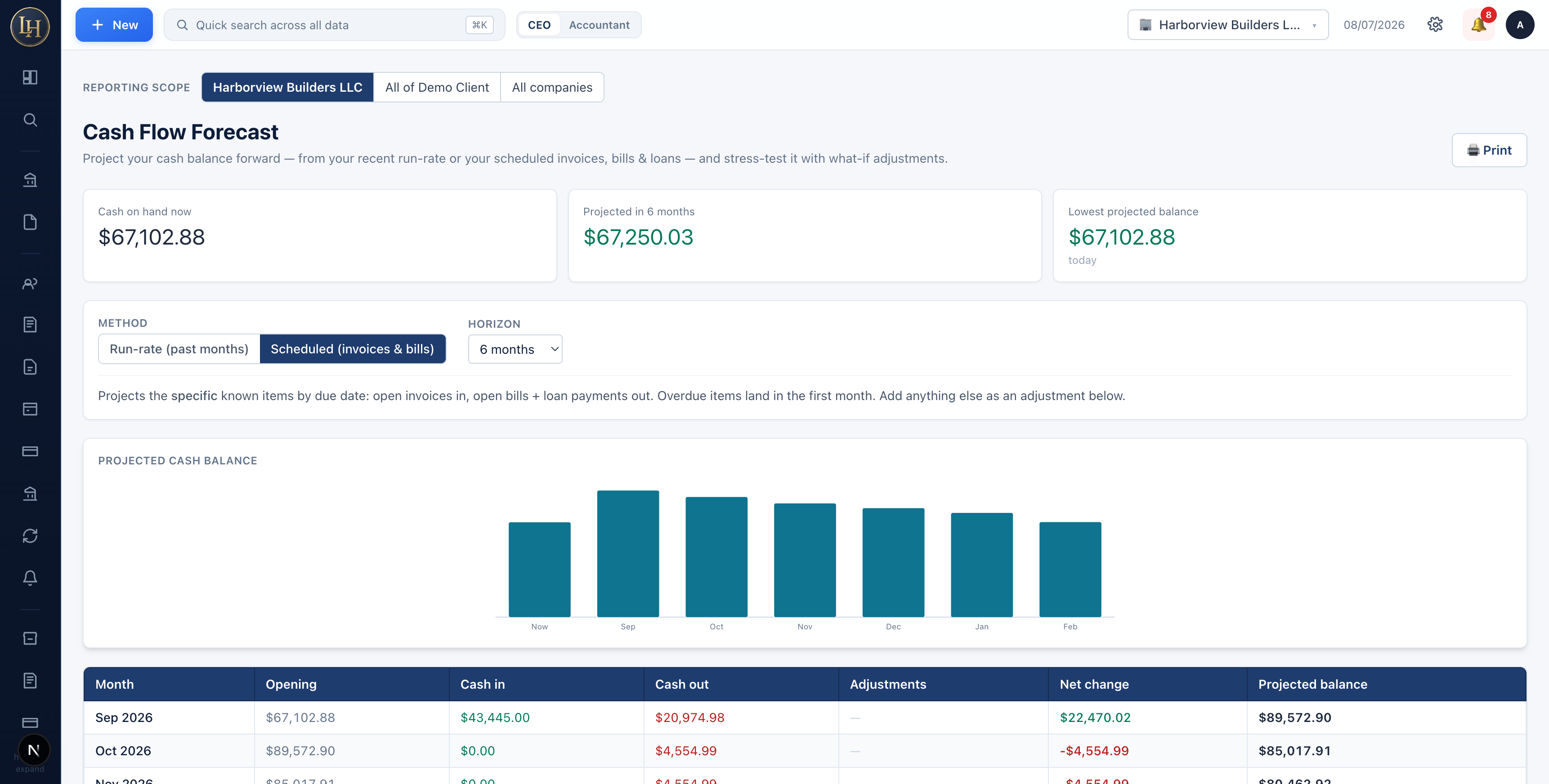Image resolution: width=1549 pixels, height=784 pixels.
Task: Open the people contacts icon in sidebar
Action: point(30,283)
